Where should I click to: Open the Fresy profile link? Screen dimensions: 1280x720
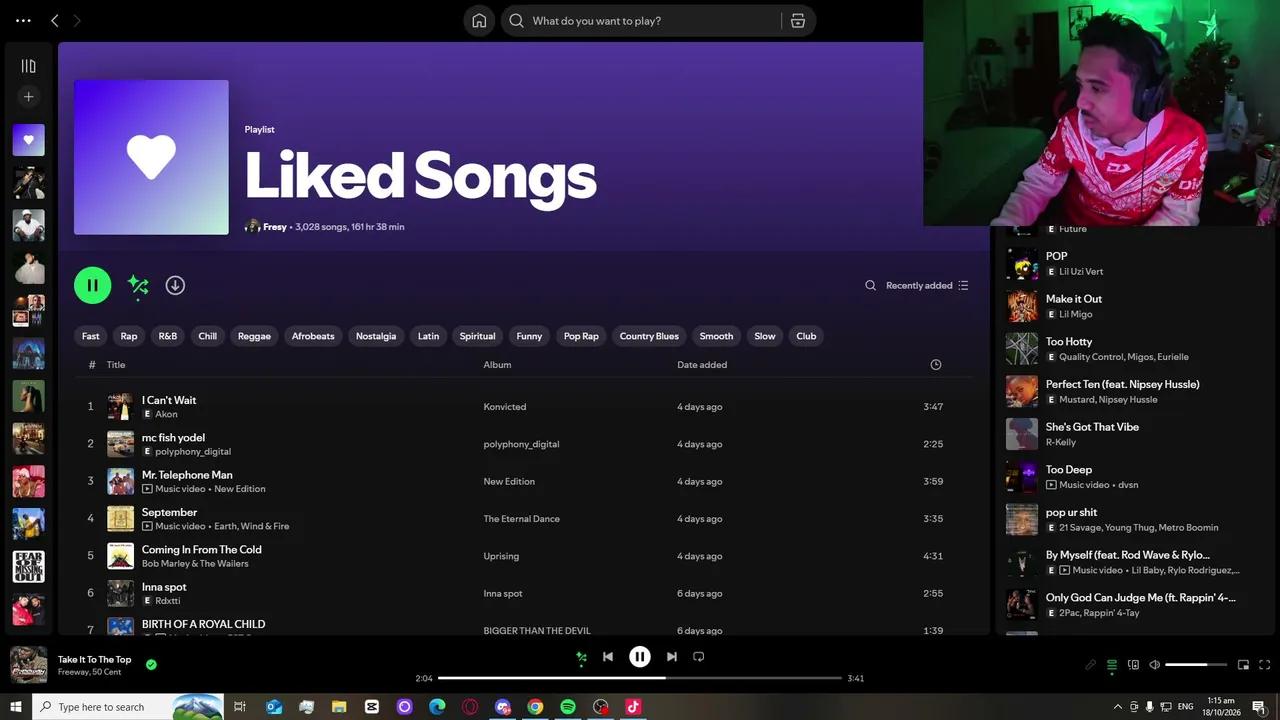pos(275,227)
